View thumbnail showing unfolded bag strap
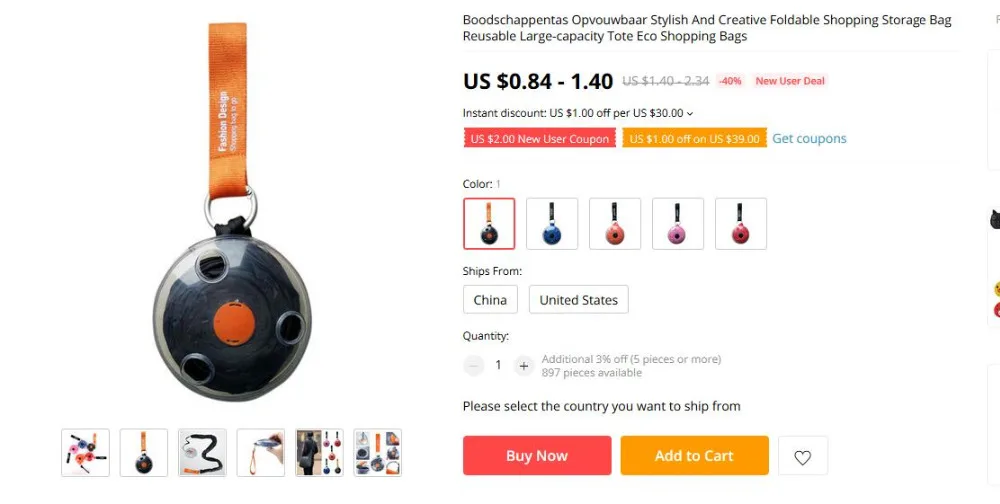Viewport: 1000px width, 504px height. (x=202, y=452)
